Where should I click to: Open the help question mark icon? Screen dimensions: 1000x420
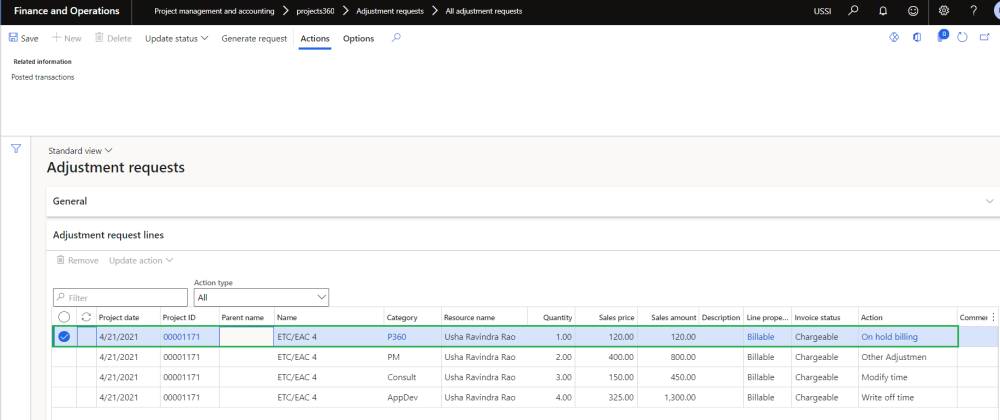tap(974, 11)
